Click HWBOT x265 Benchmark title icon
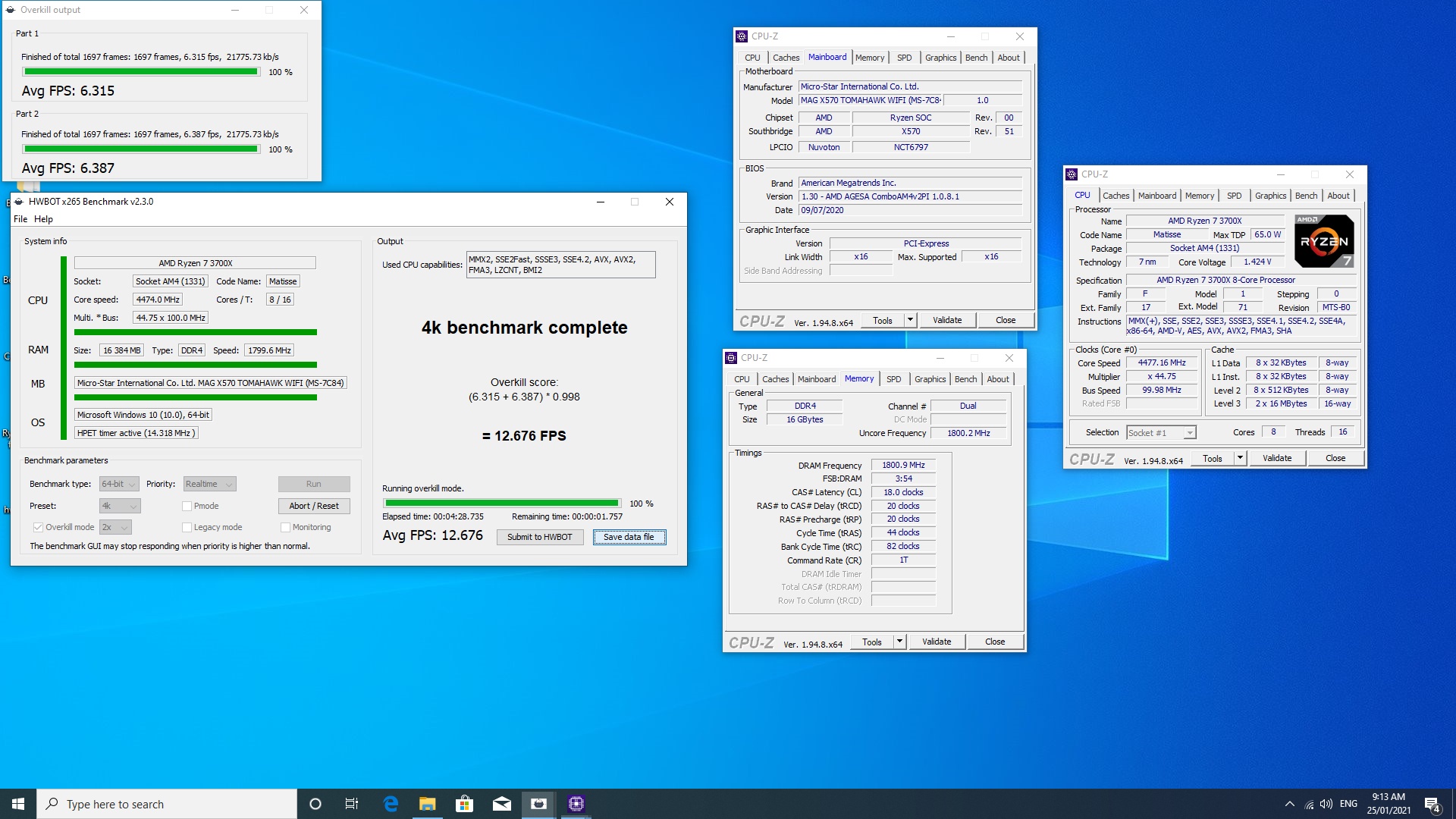Screen dimensions: 1456x819 point(19,202)
